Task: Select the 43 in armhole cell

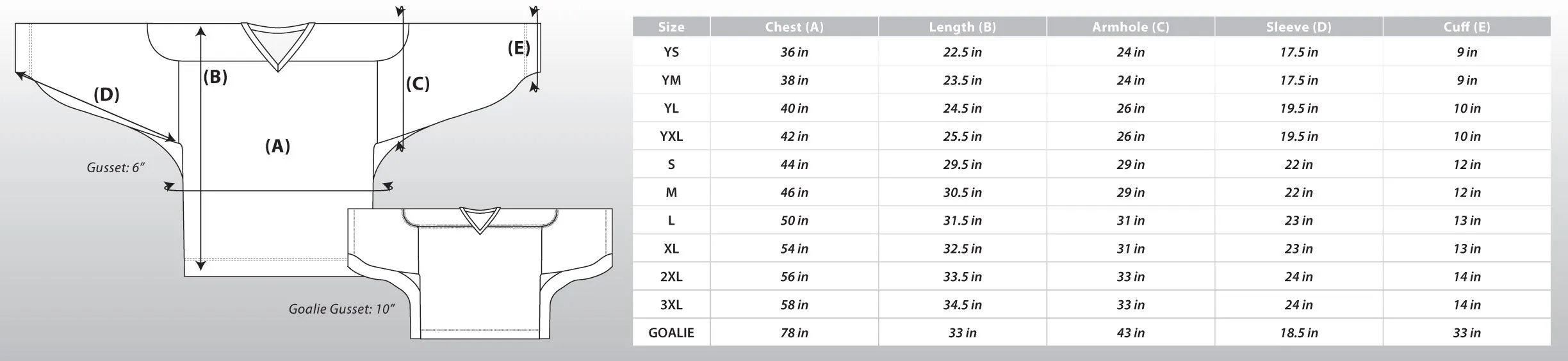Action: [1131, 333]
